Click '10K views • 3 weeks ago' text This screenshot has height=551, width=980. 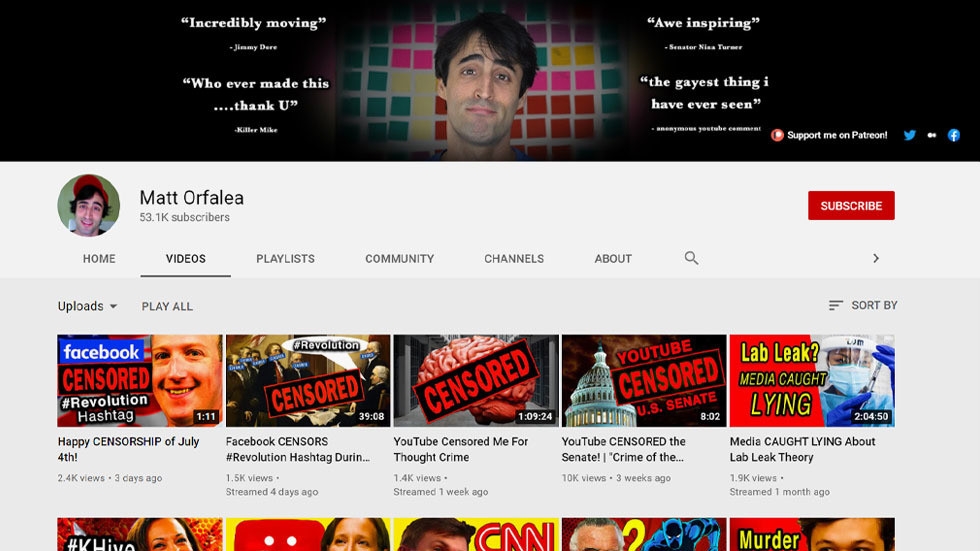pos(616,478)
